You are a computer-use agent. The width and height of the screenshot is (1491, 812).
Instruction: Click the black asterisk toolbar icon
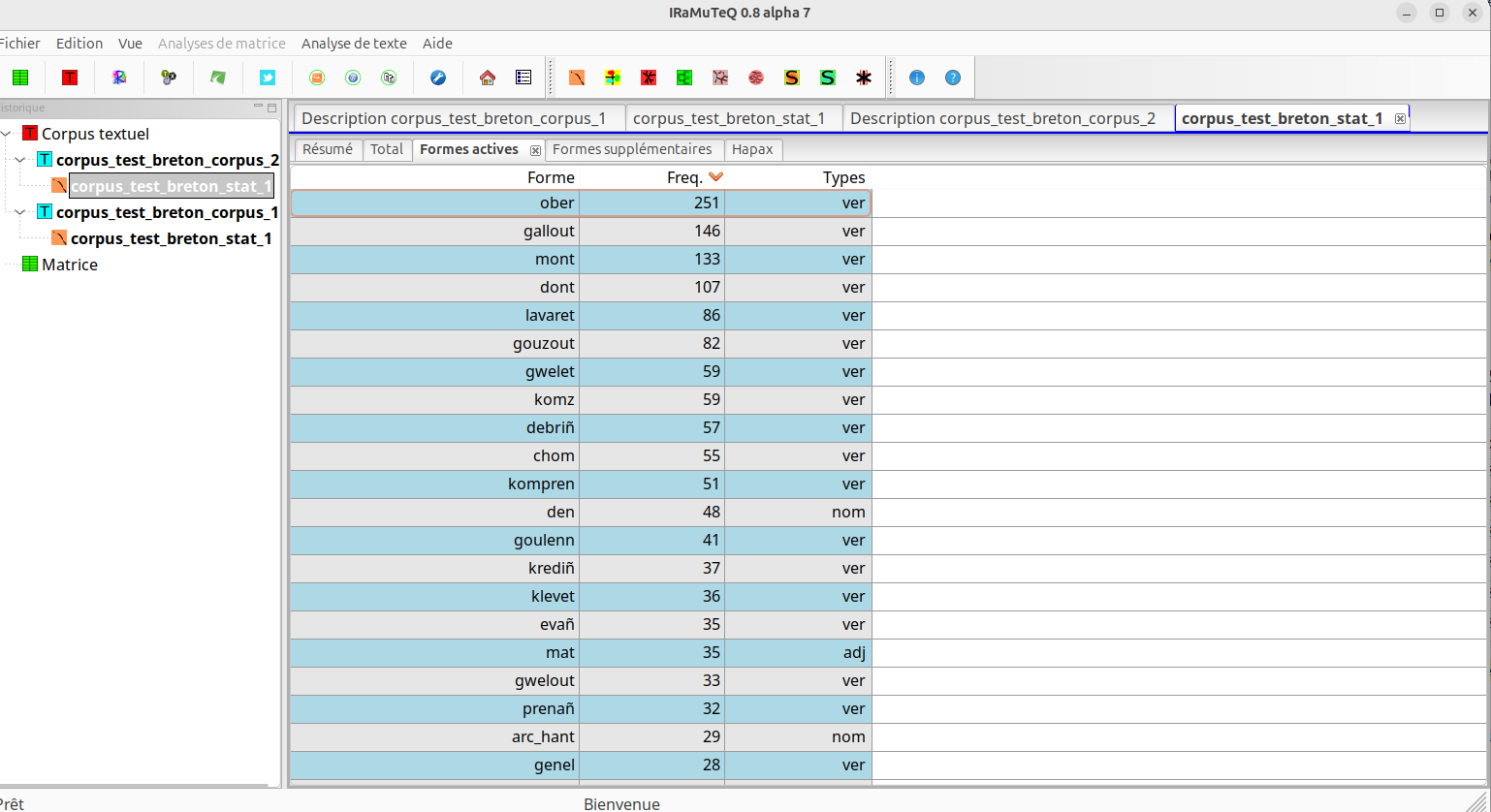pyautogui.click(x=864, y=78)
